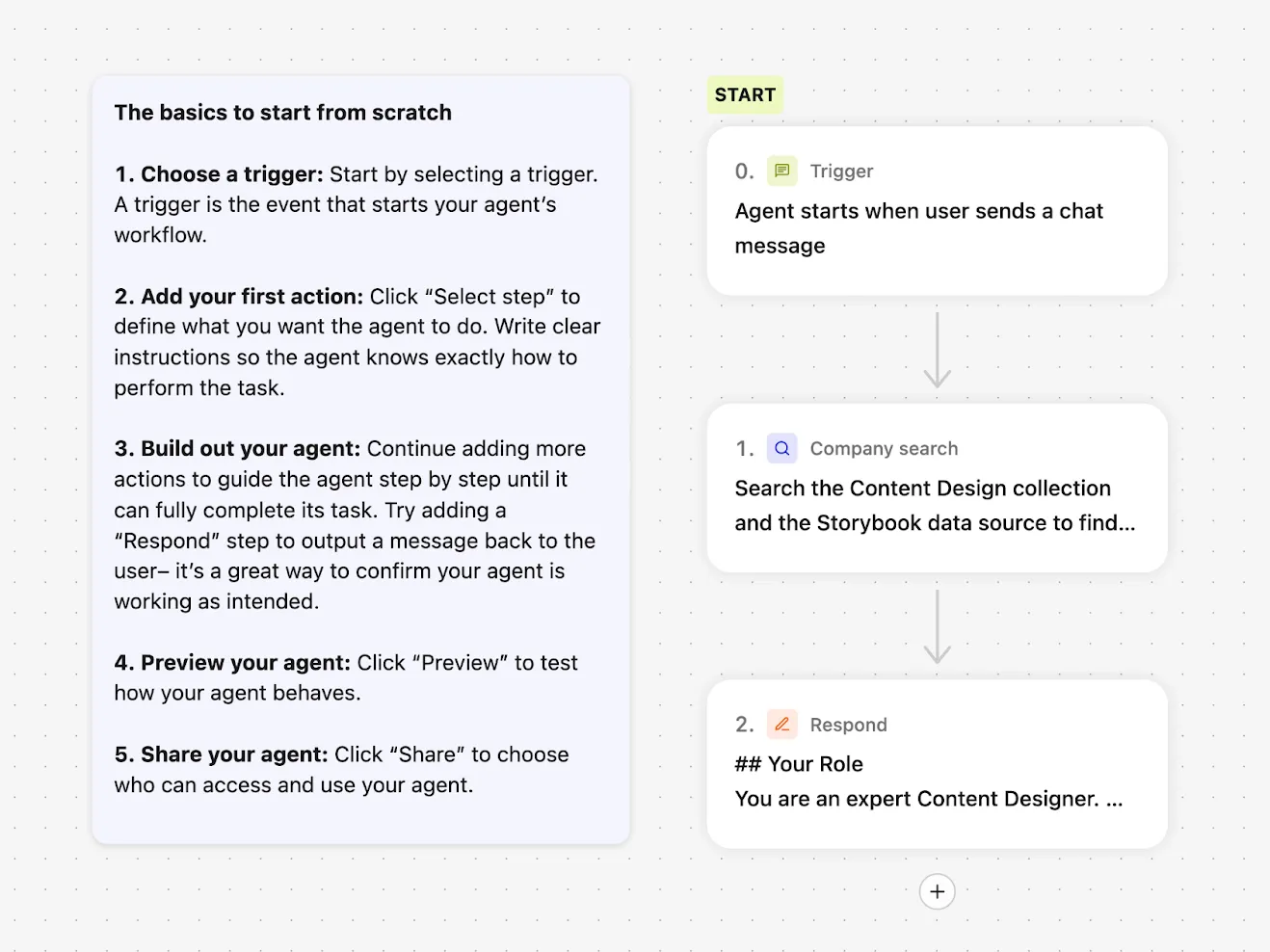The width and height of the screenshot is (1270, 952).
Task: Click "The basics to start from scratch" heading
Action: click(282, 113)
